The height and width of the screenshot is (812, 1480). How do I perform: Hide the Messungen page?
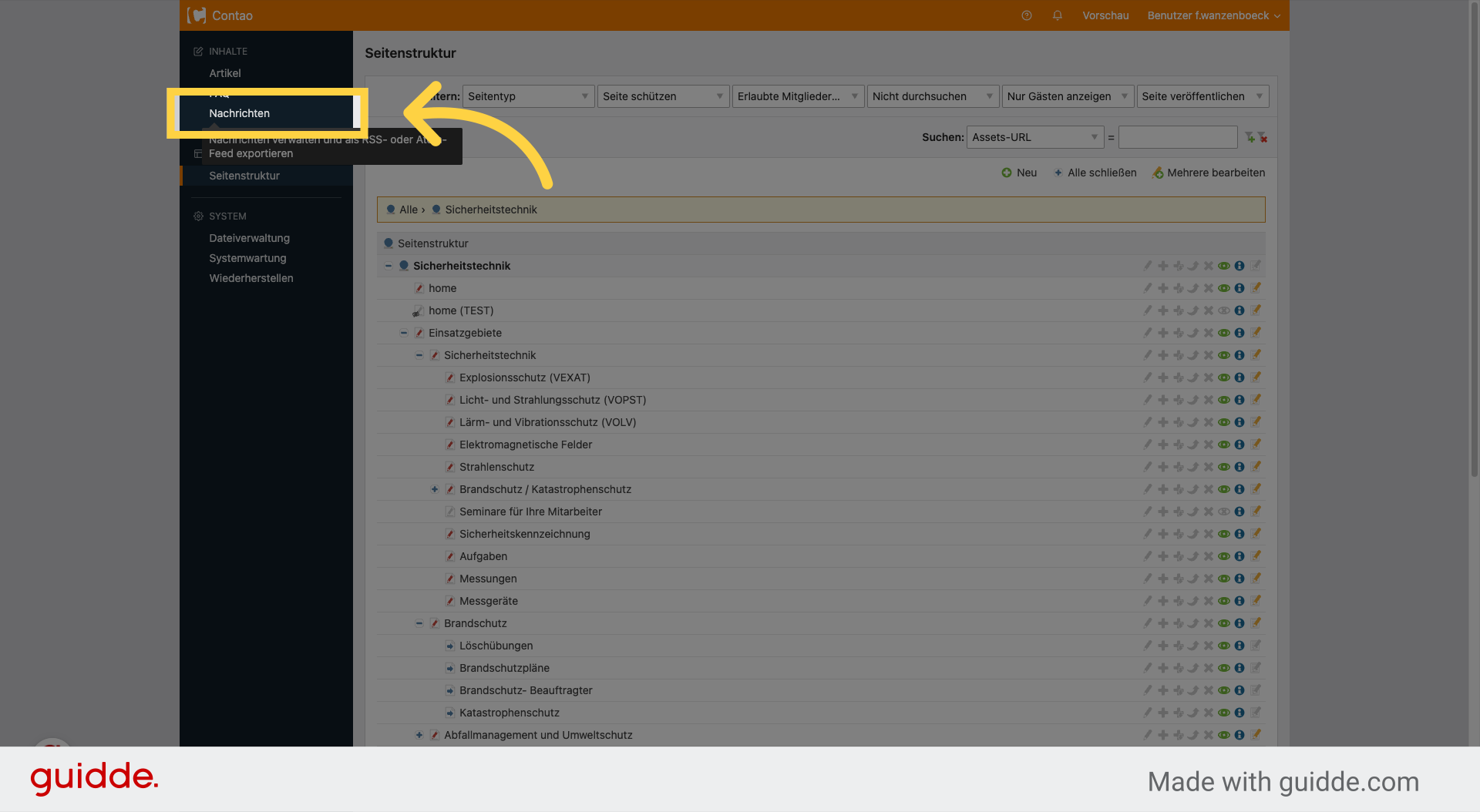pos(1224,579)
